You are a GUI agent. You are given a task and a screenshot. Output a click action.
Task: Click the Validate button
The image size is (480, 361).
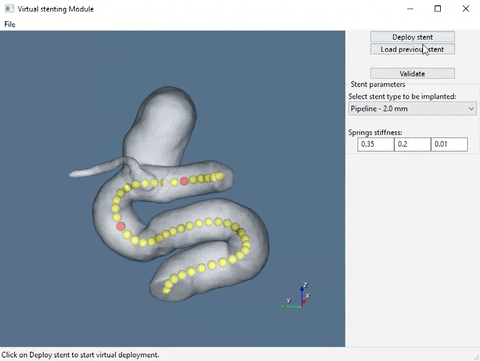coord(412,74)
